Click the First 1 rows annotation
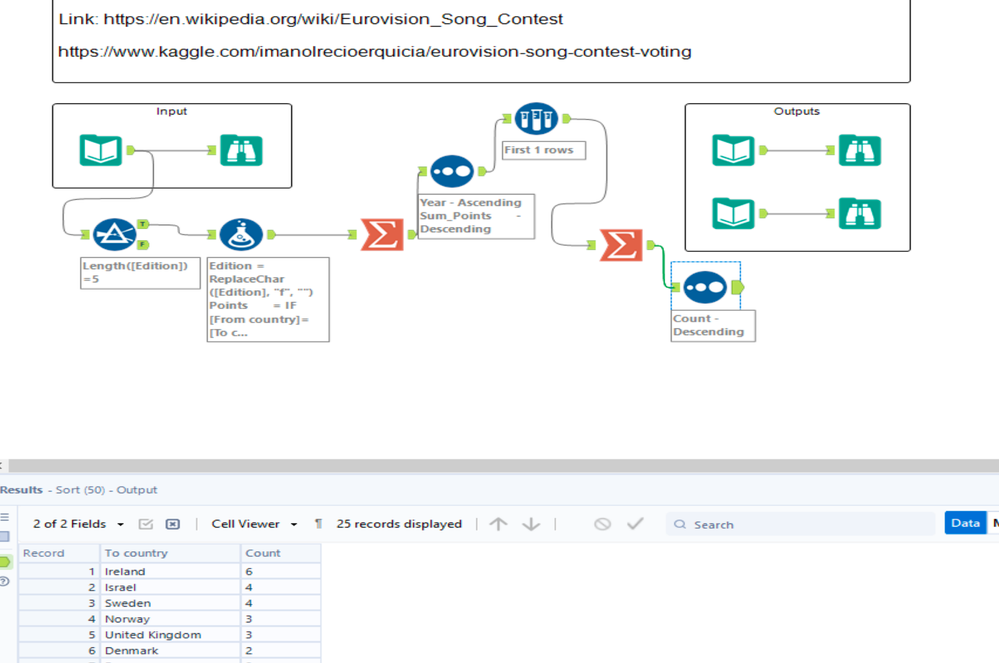 pos(543,150)
